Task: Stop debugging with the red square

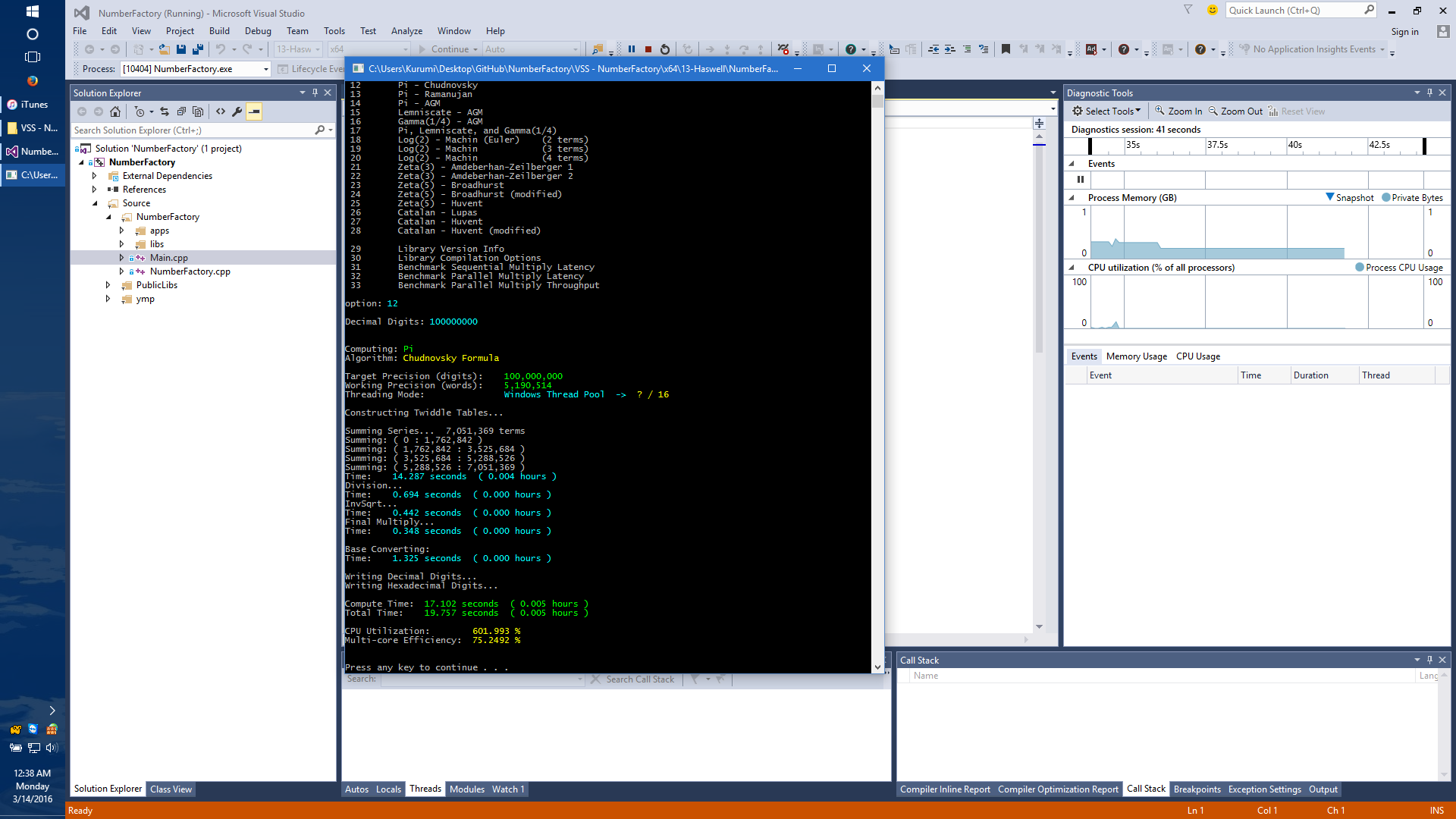Action: click(x=648, y=49)
